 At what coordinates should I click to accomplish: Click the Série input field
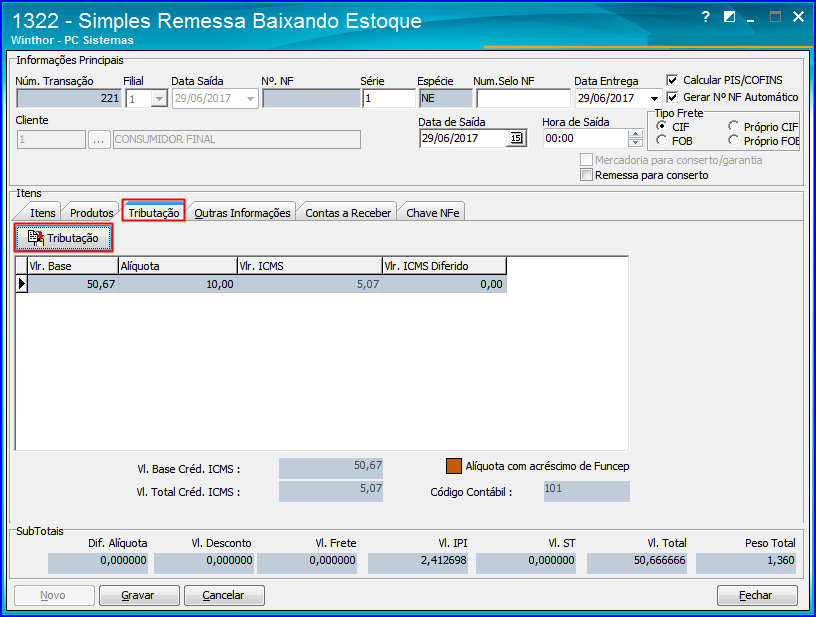click(x=388, y=98)
